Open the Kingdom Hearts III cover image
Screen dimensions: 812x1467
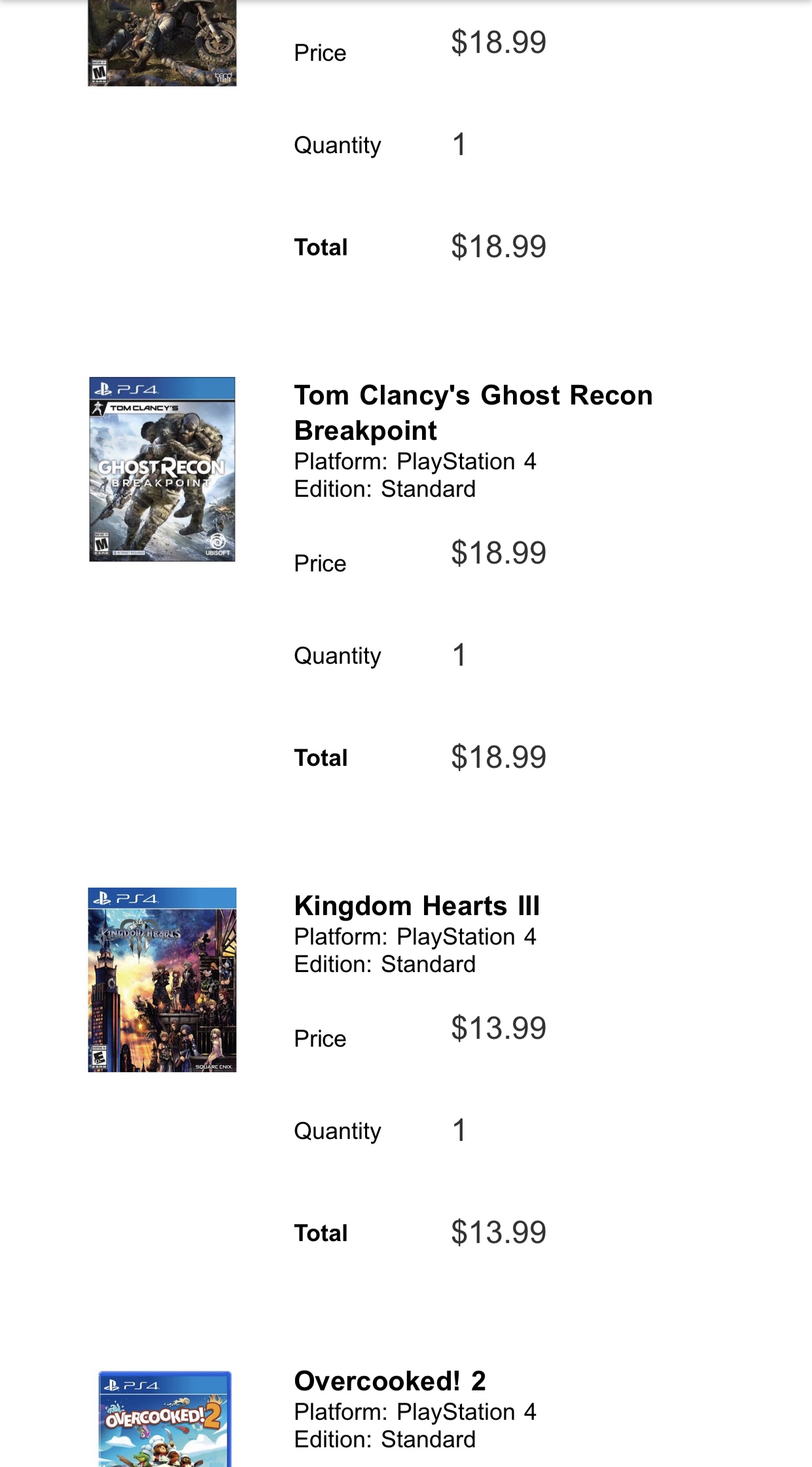pos(162,979)
